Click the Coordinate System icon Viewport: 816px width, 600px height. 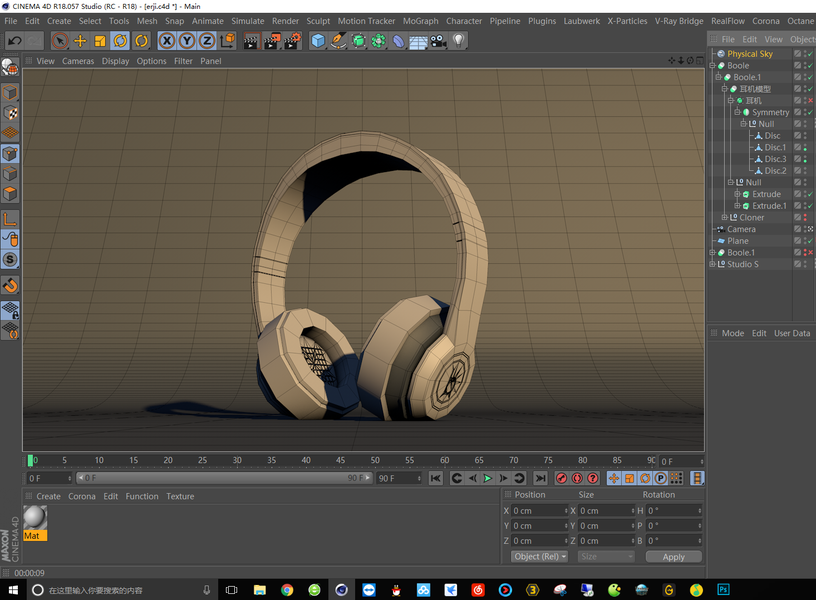coord(227,41)
